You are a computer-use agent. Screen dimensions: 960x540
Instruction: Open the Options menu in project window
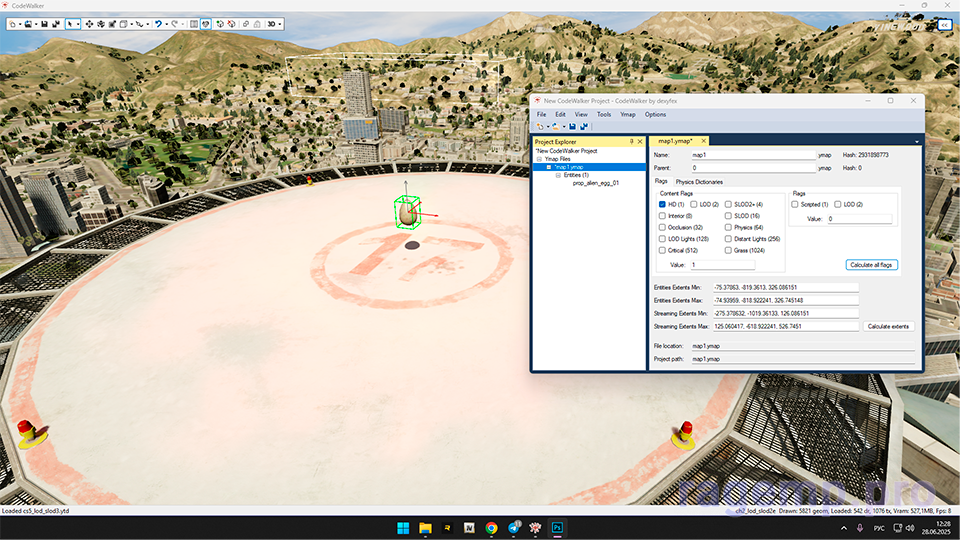click(x=655, y=114)
